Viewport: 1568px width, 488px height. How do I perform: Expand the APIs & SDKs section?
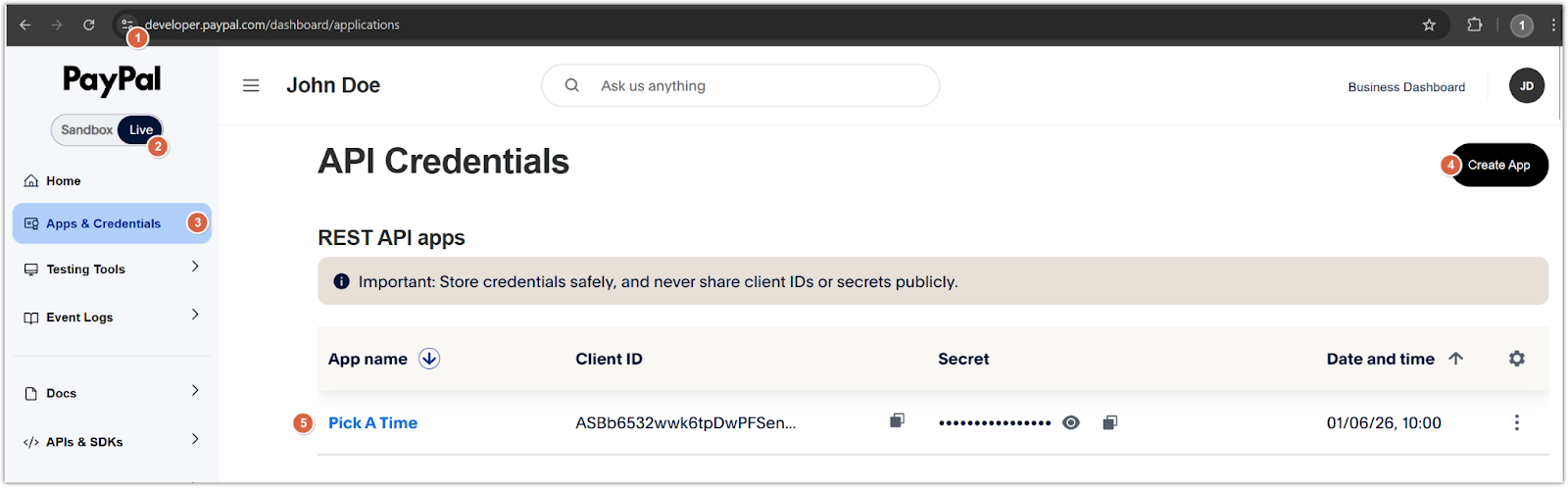(x=195, y=440)
